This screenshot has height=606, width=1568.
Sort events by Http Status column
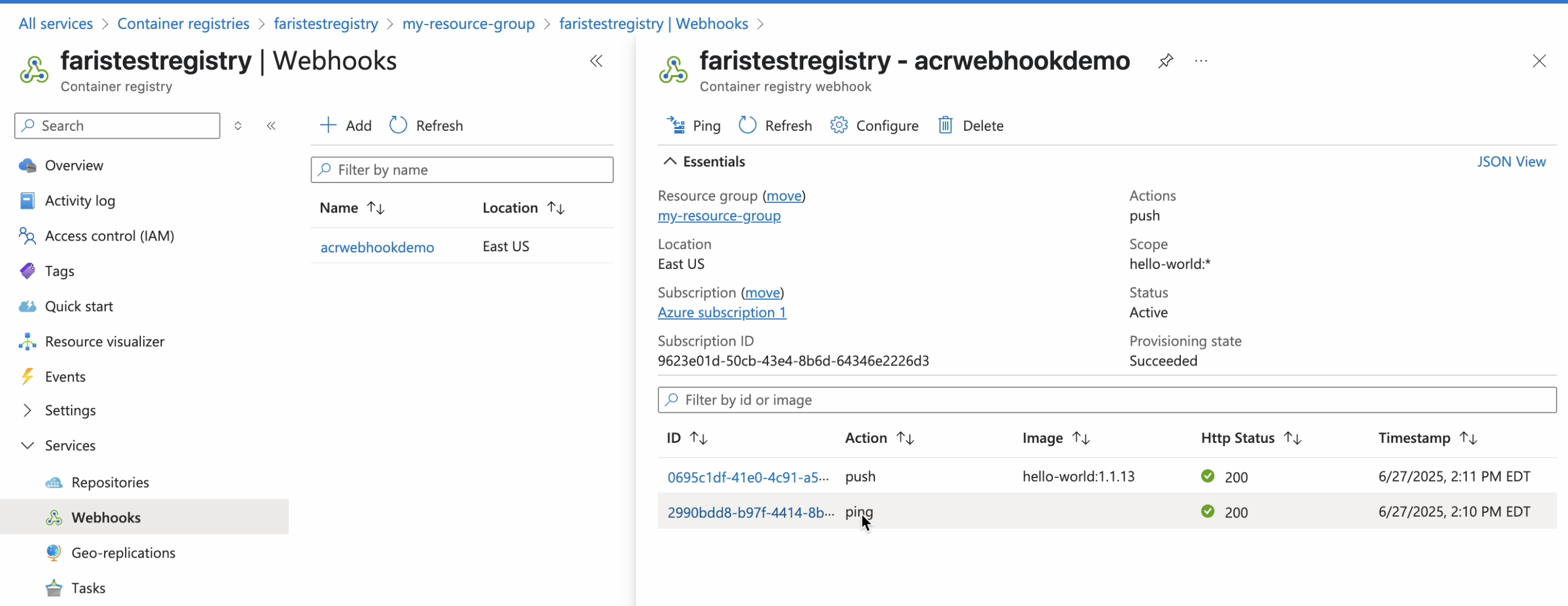1292,438
